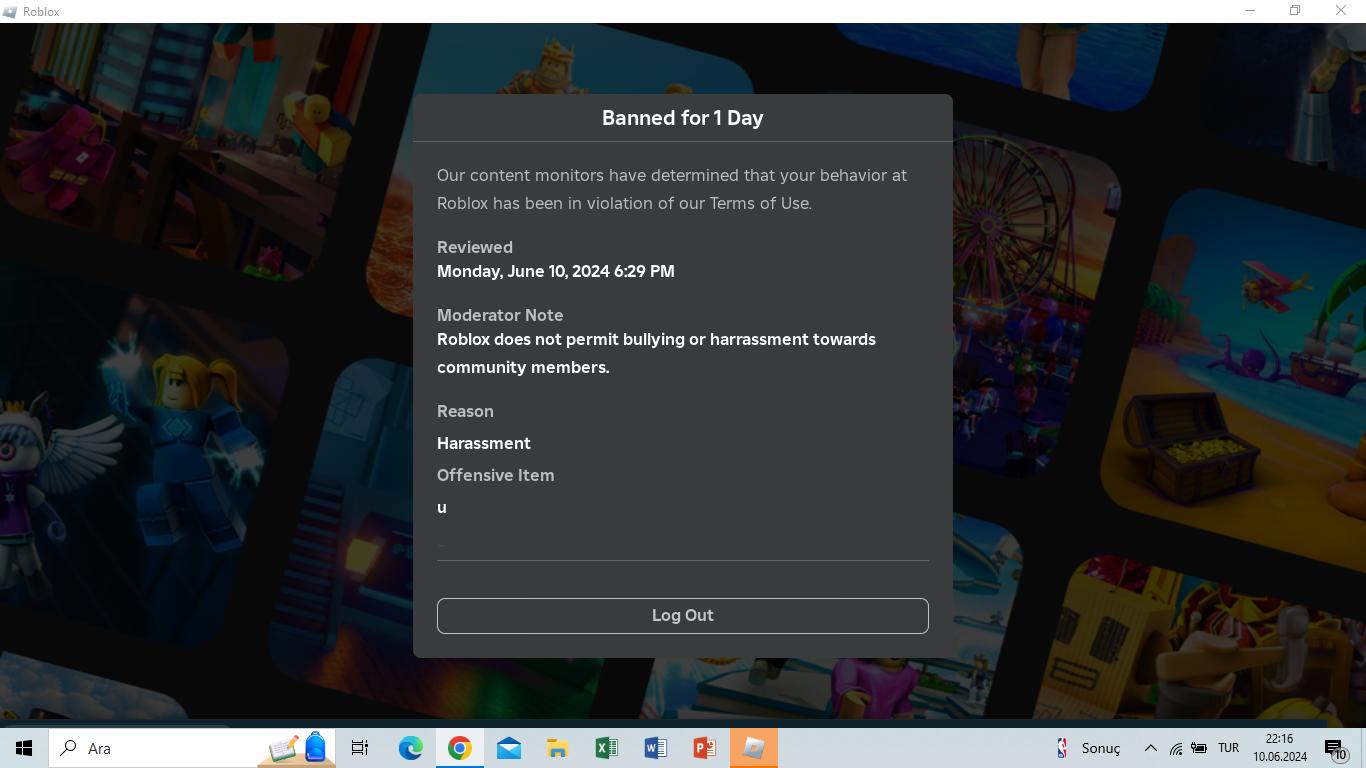Show hidden system tray icons
The height and width of the screenshot is (768, 1366).
tap(1150, 748)
